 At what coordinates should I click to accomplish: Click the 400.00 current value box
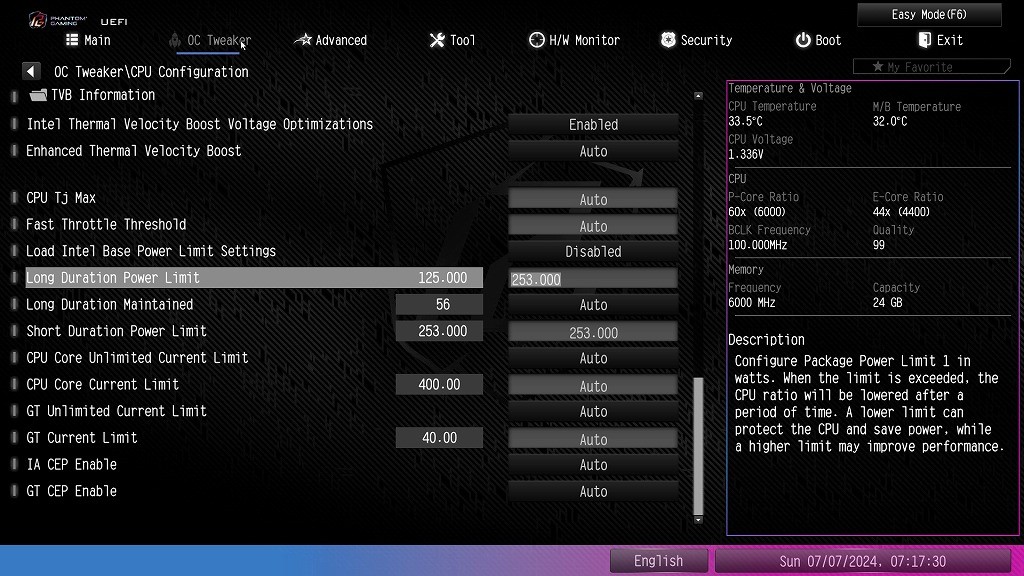pyautogui.click(x=439, y=385)
